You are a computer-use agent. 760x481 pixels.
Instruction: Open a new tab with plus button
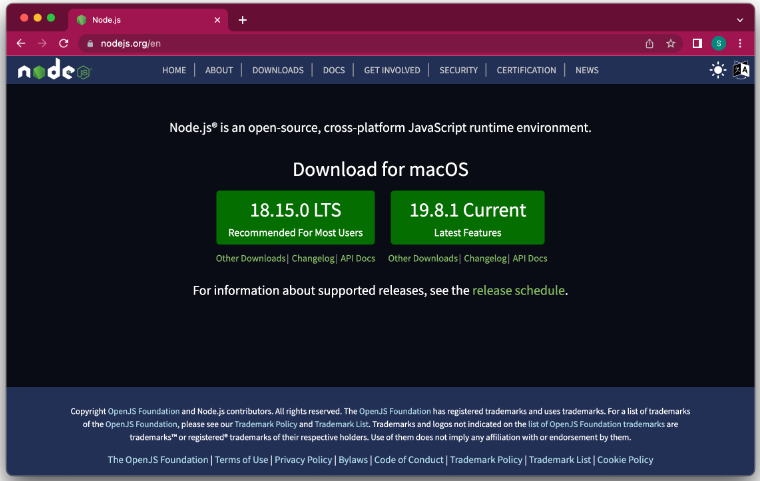tap(242, 19)
